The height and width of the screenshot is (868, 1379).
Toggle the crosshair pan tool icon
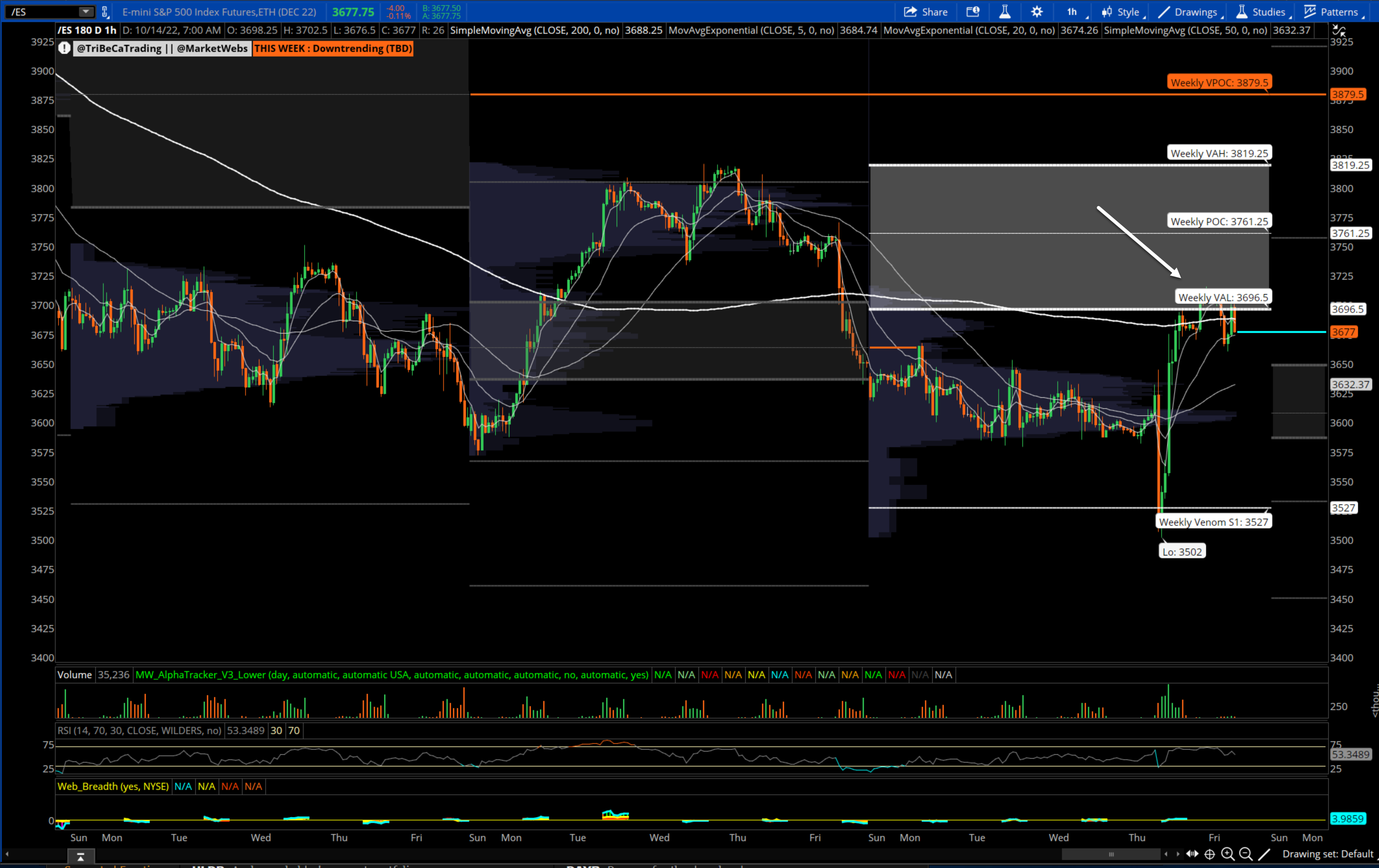(x=1209, y=854)
